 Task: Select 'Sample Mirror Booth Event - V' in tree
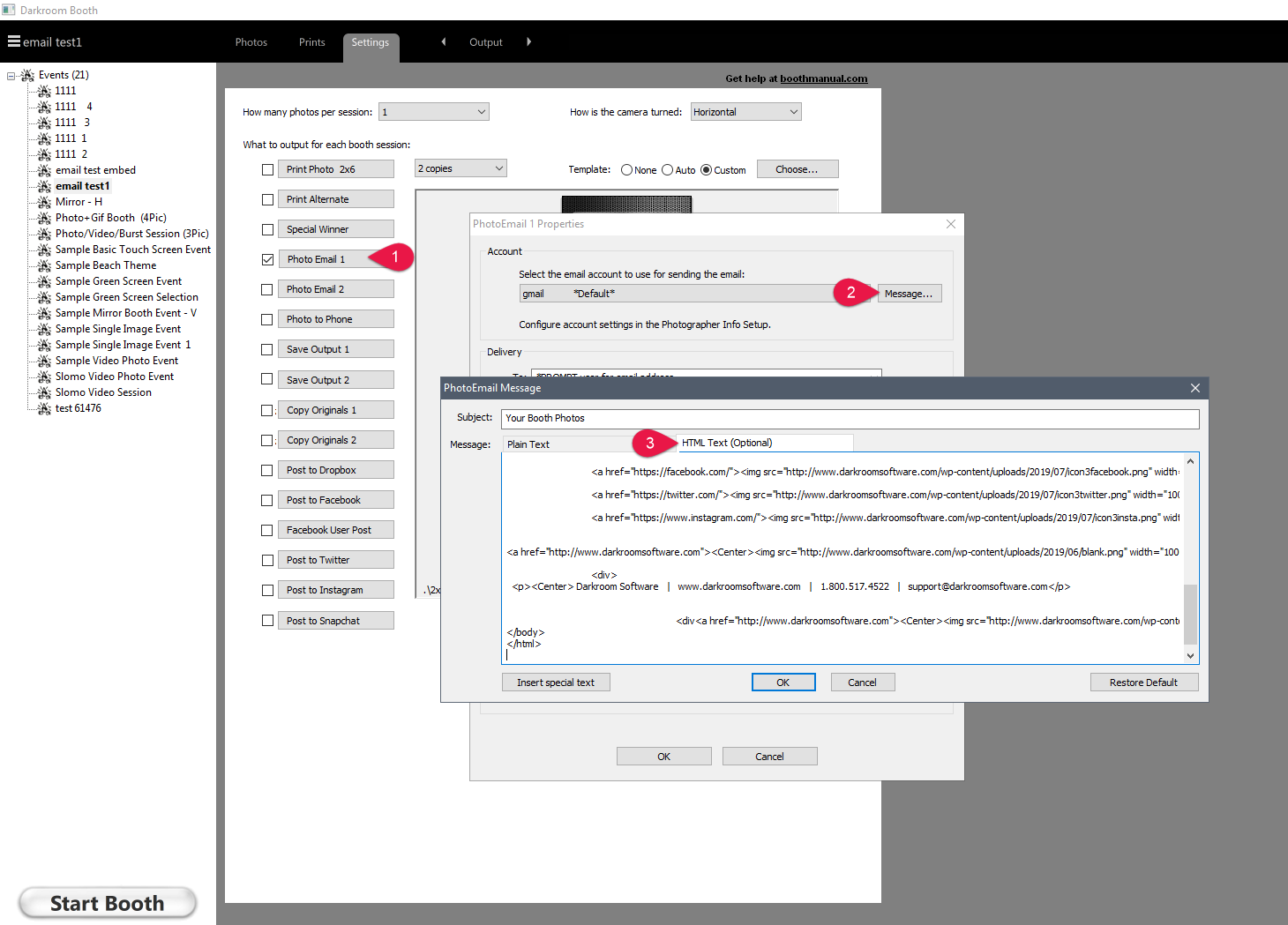pos(126,313)
